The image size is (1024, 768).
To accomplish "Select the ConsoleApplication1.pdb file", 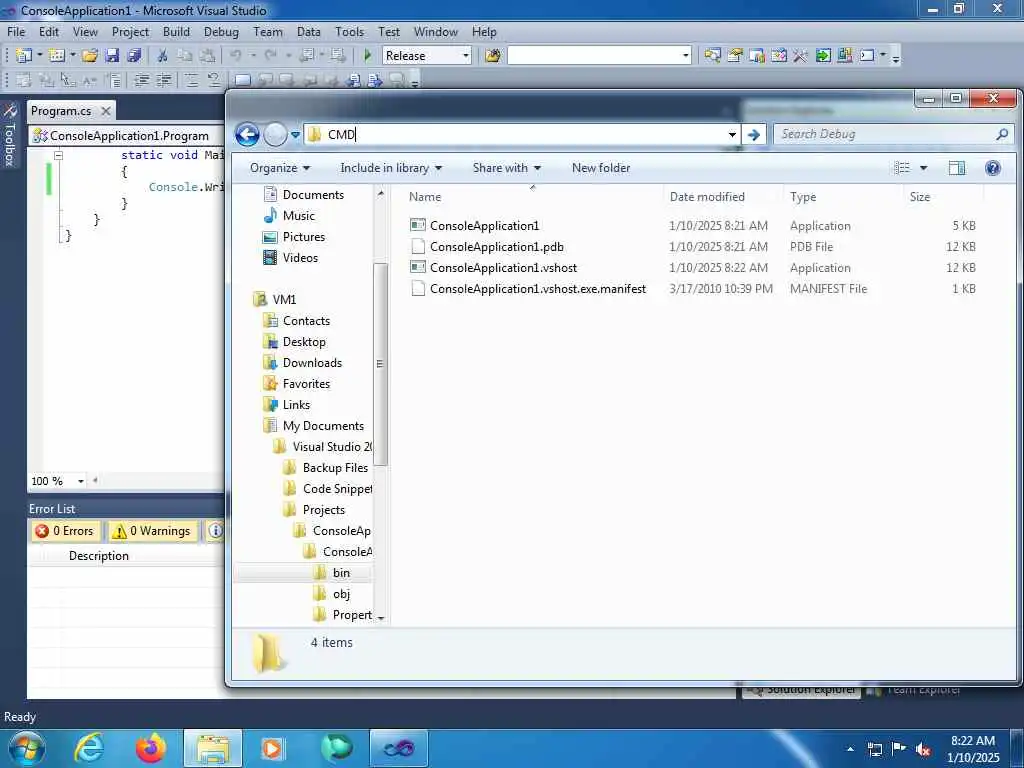I will tap(496, 247).
